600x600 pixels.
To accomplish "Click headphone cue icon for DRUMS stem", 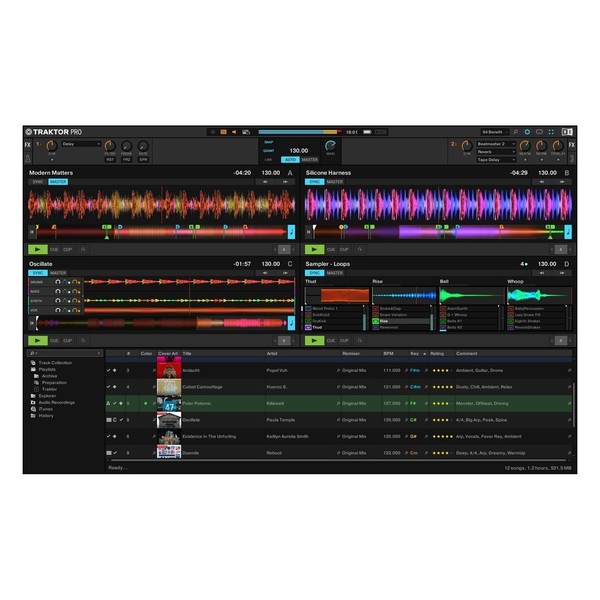I will [58, 282].
